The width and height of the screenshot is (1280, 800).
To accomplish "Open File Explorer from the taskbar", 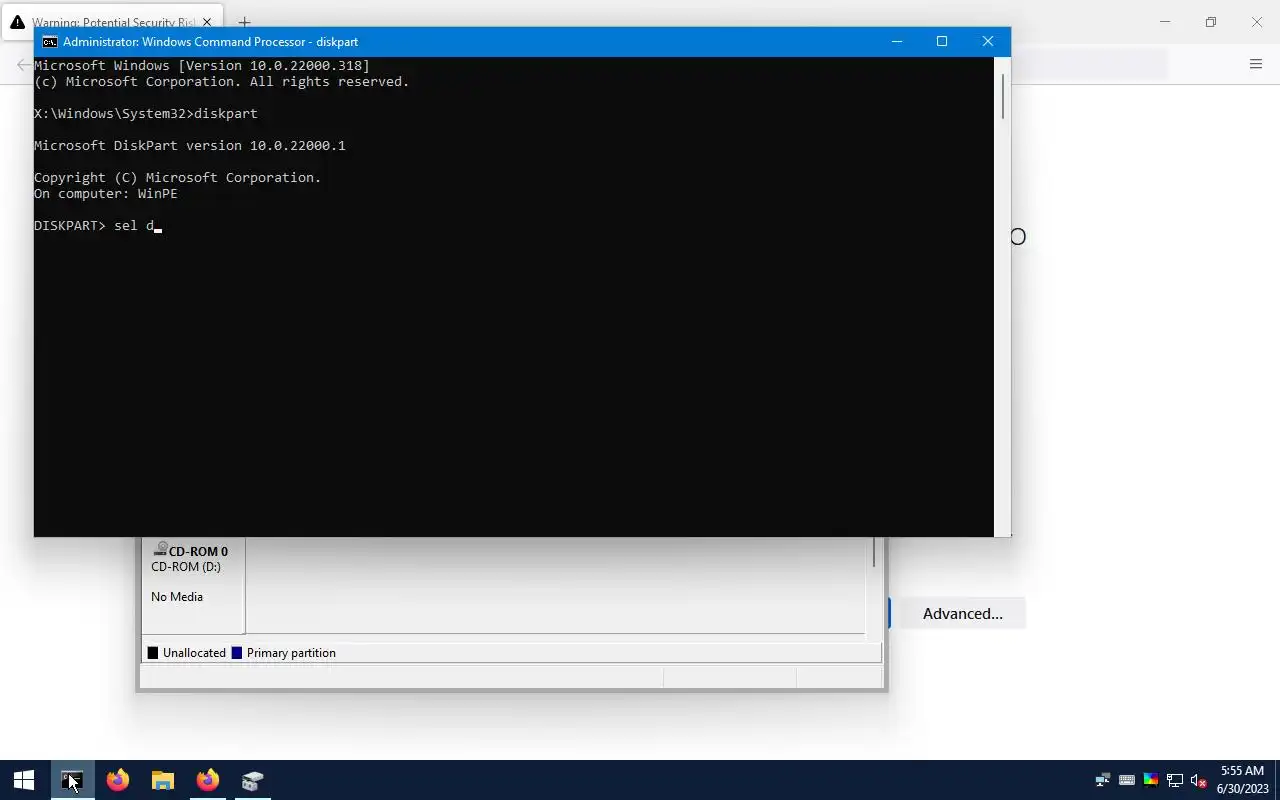I will pos(163,780).
